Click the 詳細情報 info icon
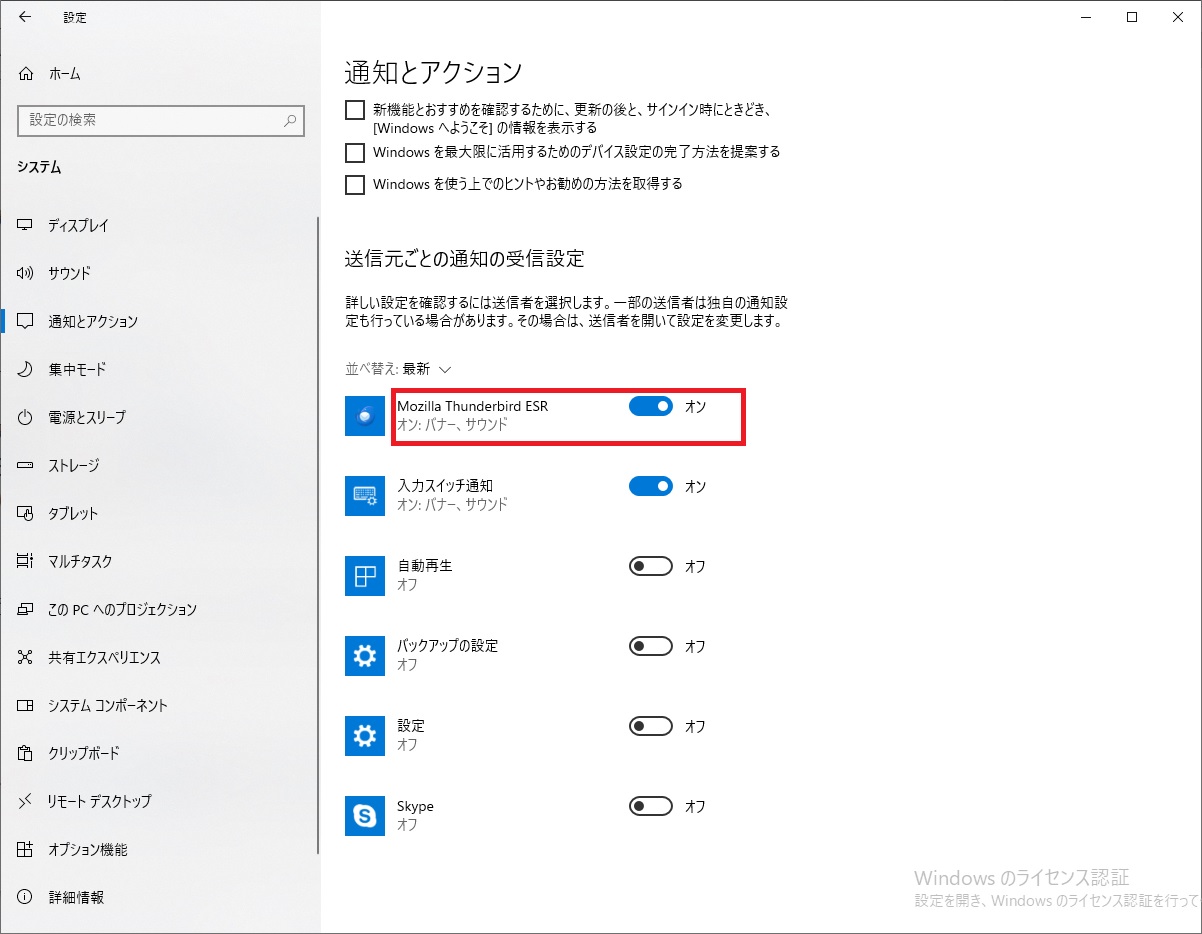1202x934 pixels. [x=26, y=897]
